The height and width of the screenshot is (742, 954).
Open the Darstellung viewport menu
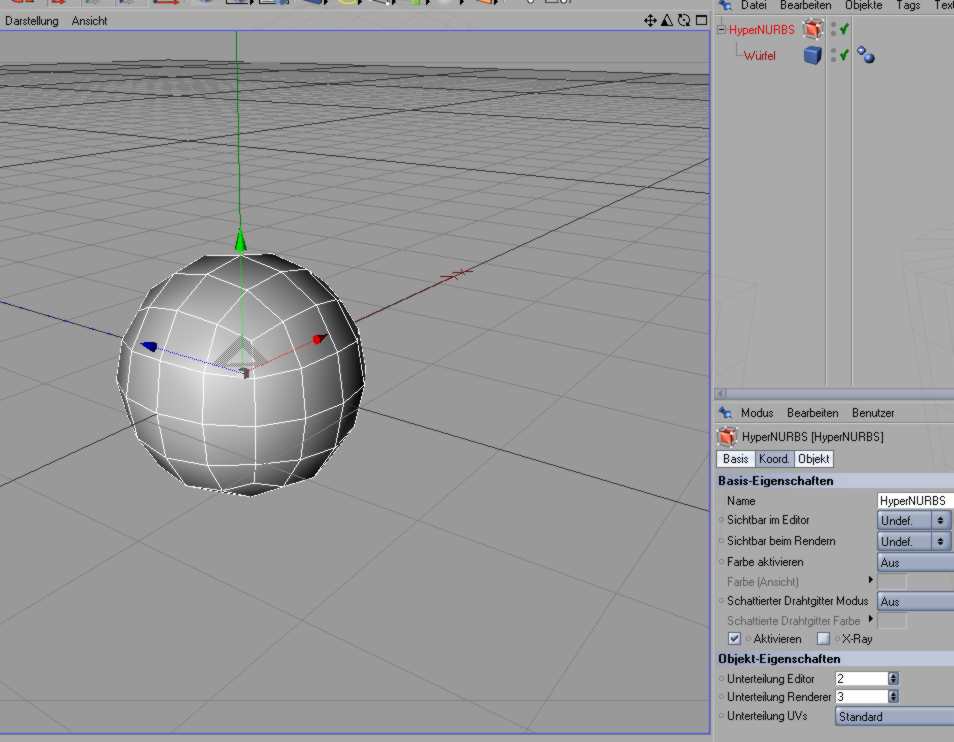(32, 21)
